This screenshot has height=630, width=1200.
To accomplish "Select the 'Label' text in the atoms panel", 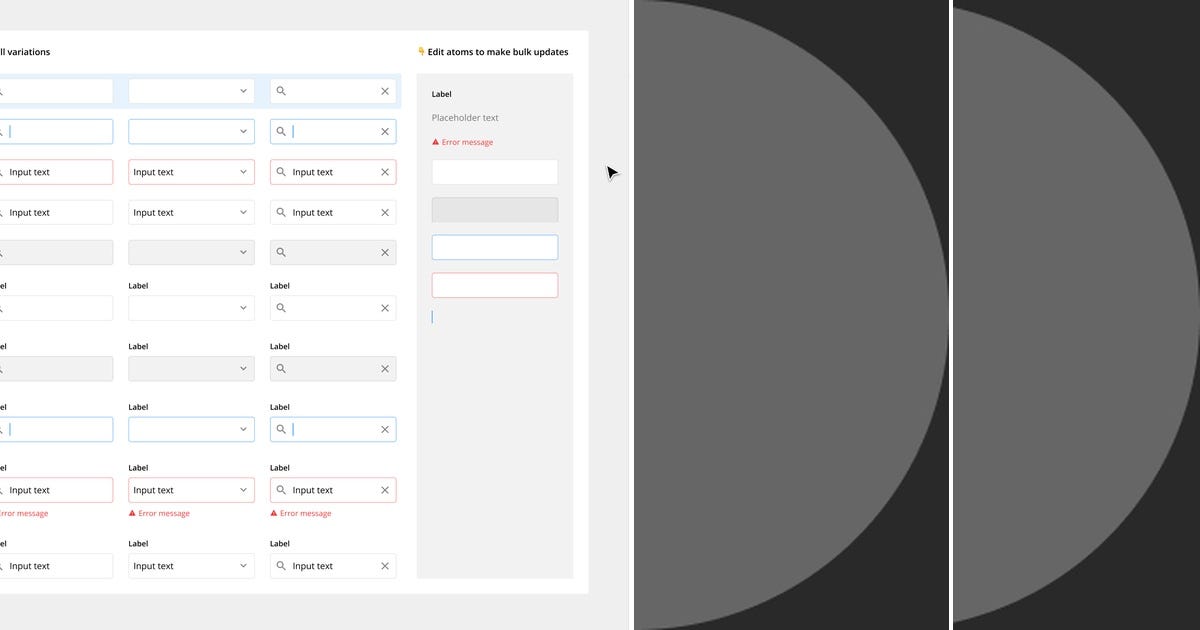I will [x=442, y=94].
